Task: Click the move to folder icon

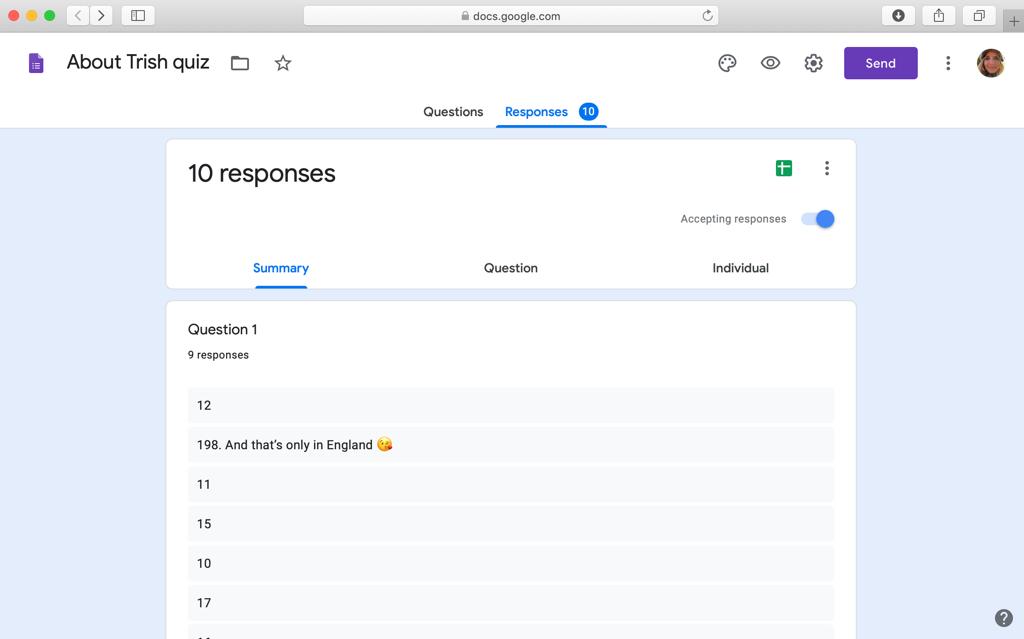Action: pyautogui.click(x=240, y=63)
